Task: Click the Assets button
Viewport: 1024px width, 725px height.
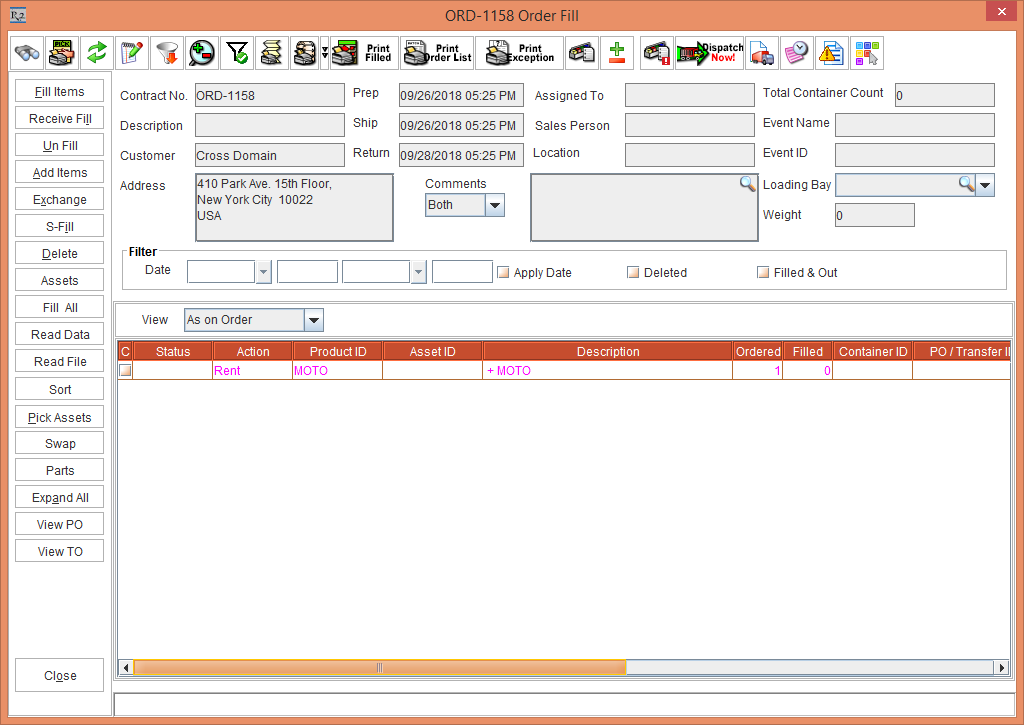Action: pos(59,280)
